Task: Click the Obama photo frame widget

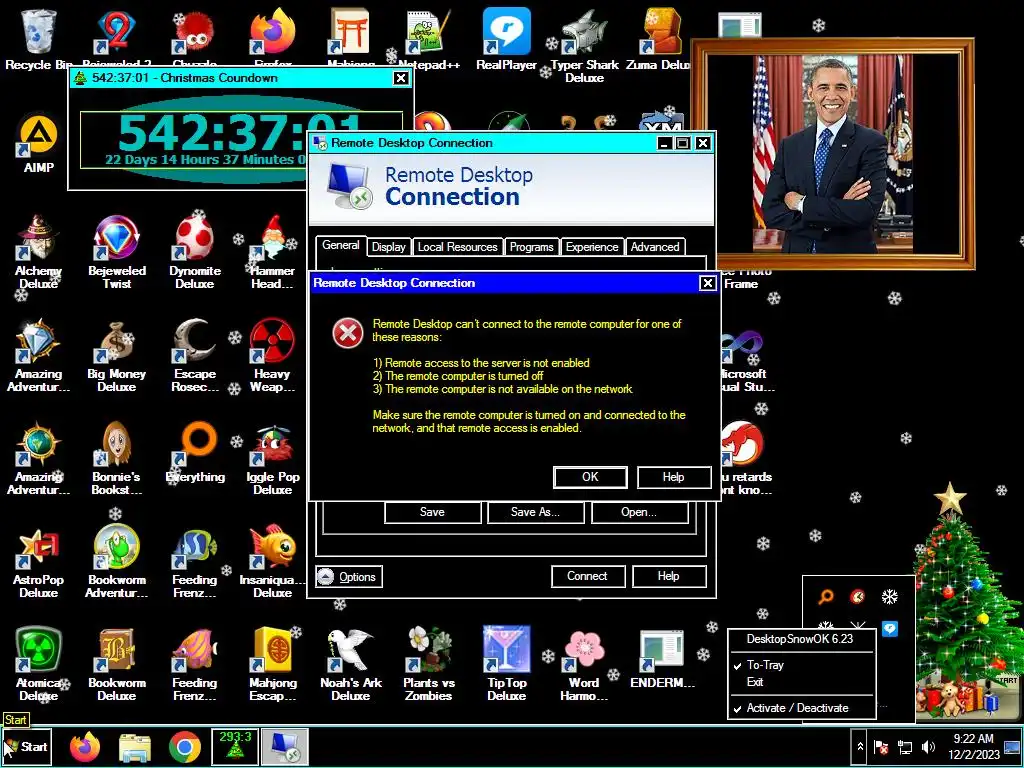Action: click(833, 153)
